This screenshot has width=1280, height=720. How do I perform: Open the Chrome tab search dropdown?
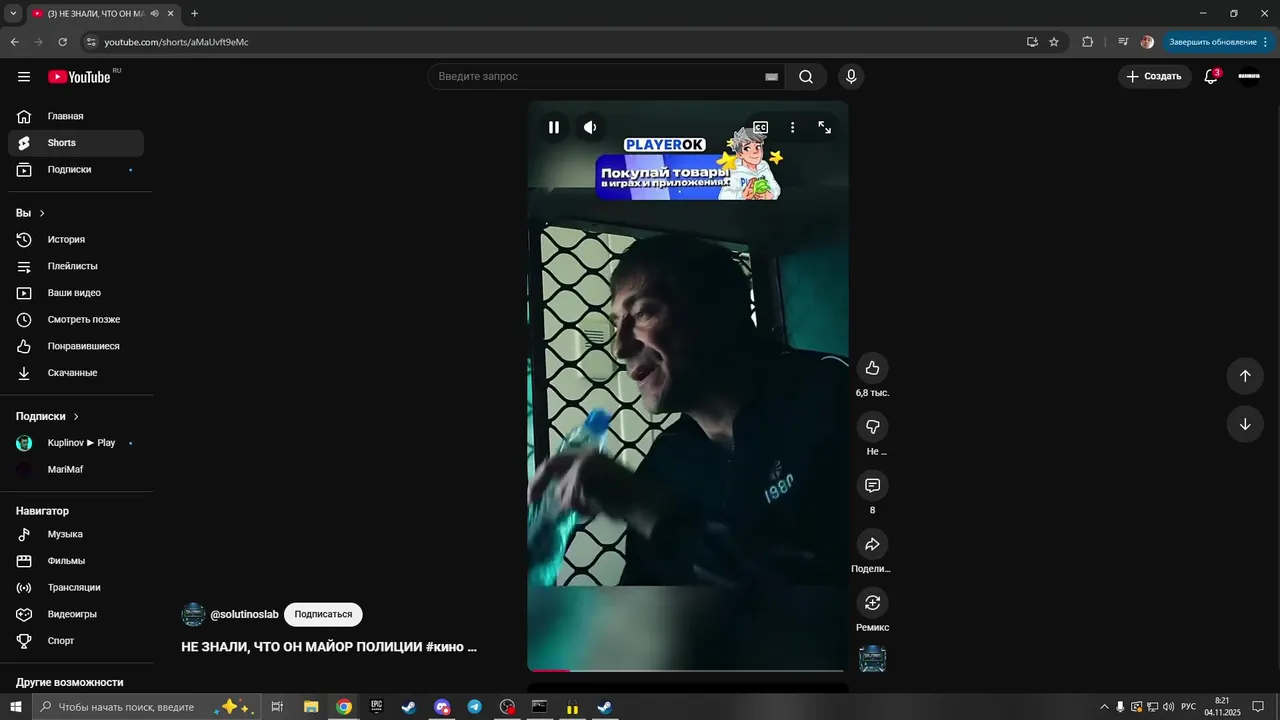(13, 13)
